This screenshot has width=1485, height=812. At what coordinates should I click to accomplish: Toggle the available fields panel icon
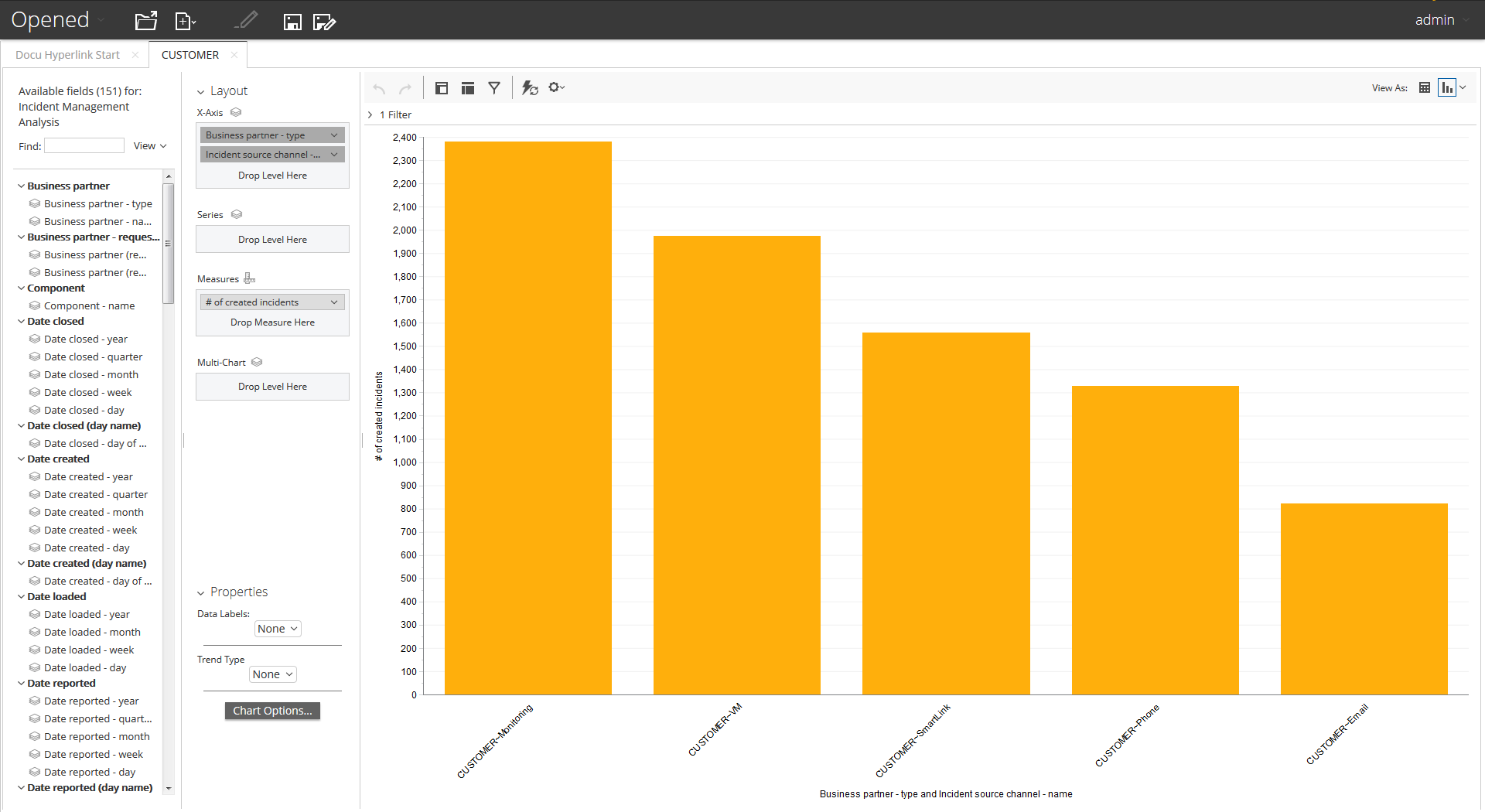click(x=442, y=88)
